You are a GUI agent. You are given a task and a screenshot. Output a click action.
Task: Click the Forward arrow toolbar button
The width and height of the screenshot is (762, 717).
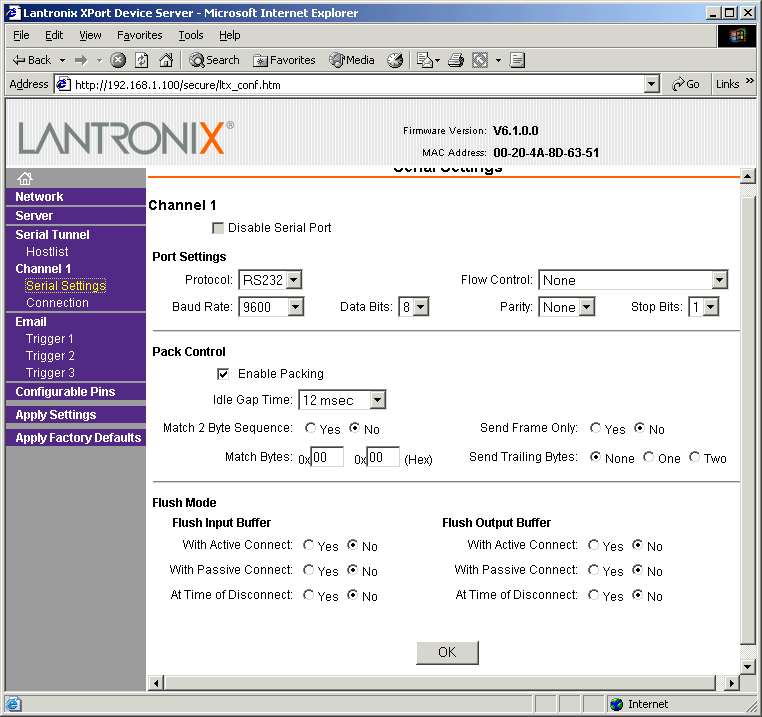point(81,60)
